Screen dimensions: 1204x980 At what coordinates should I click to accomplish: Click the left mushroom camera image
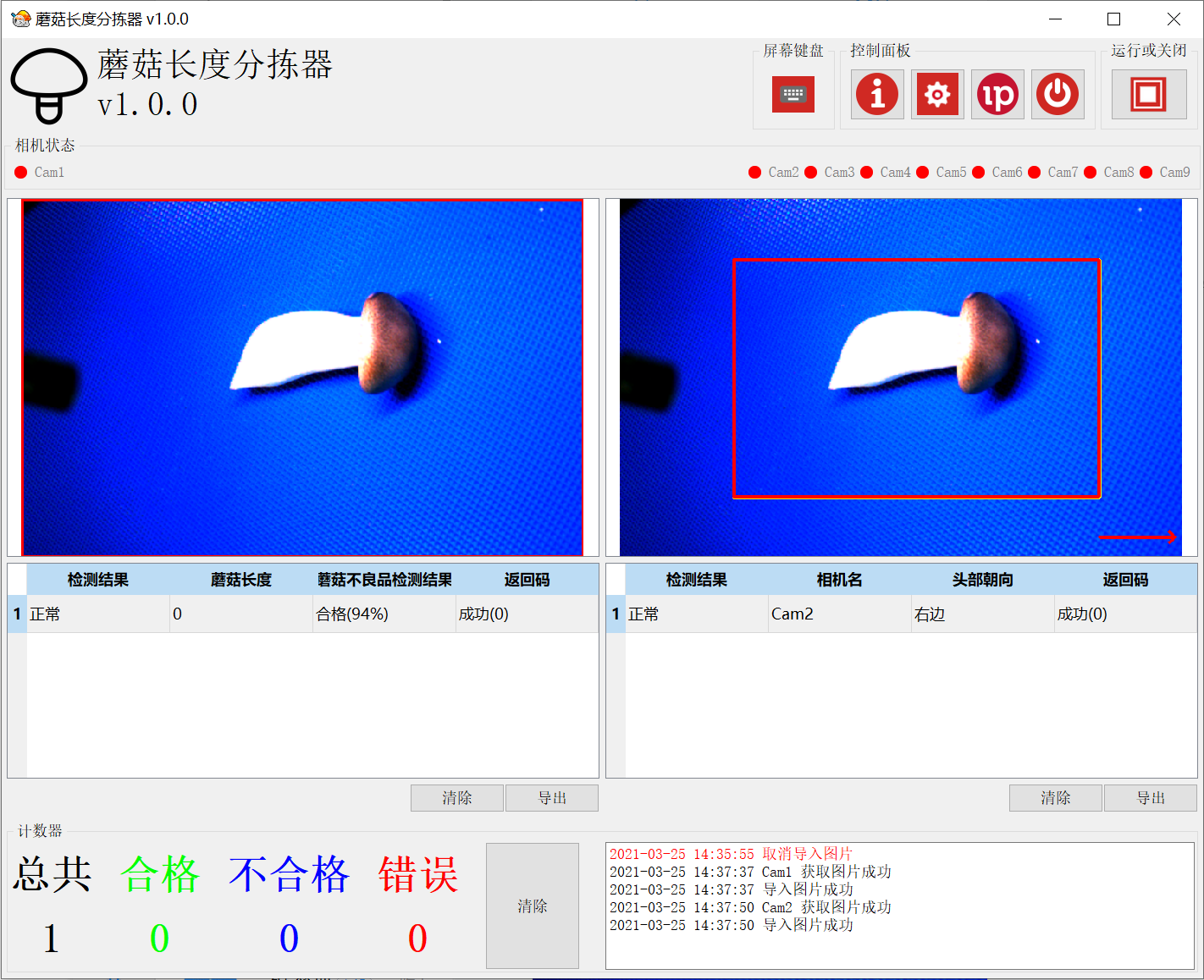pyautogui.click(x=302, y=377)
